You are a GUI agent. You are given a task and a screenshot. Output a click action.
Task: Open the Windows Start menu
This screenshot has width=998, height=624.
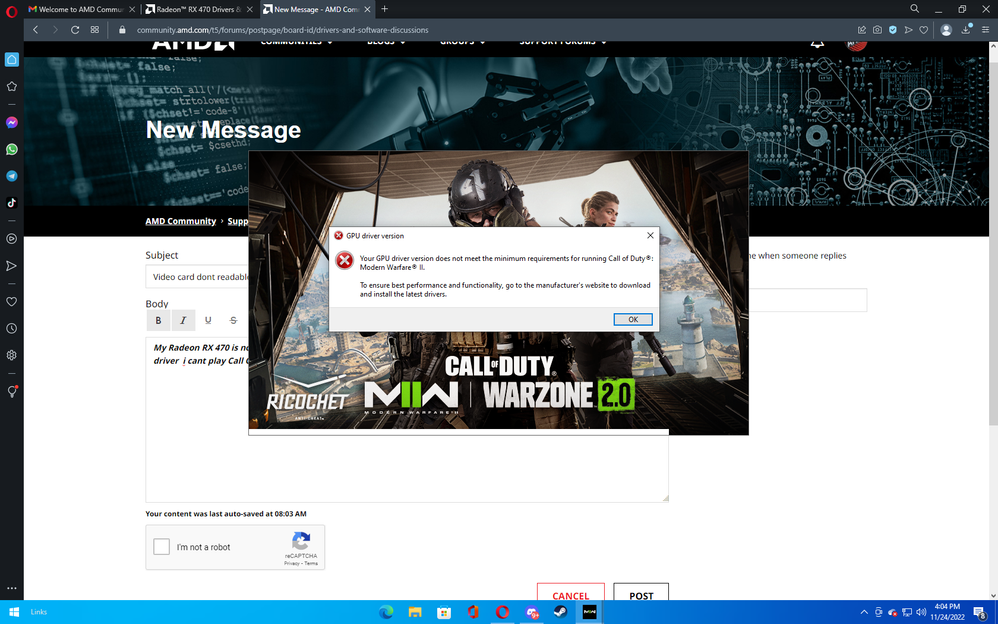(14, 612)
